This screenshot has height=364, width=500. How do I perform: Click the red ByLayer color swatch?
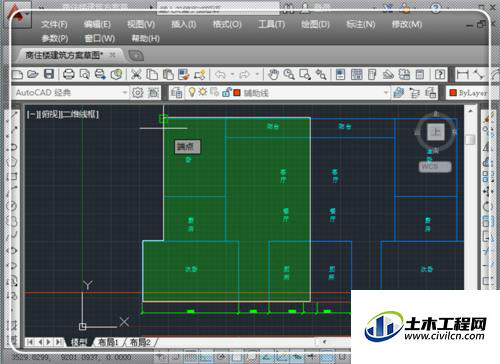click(453, 93)
